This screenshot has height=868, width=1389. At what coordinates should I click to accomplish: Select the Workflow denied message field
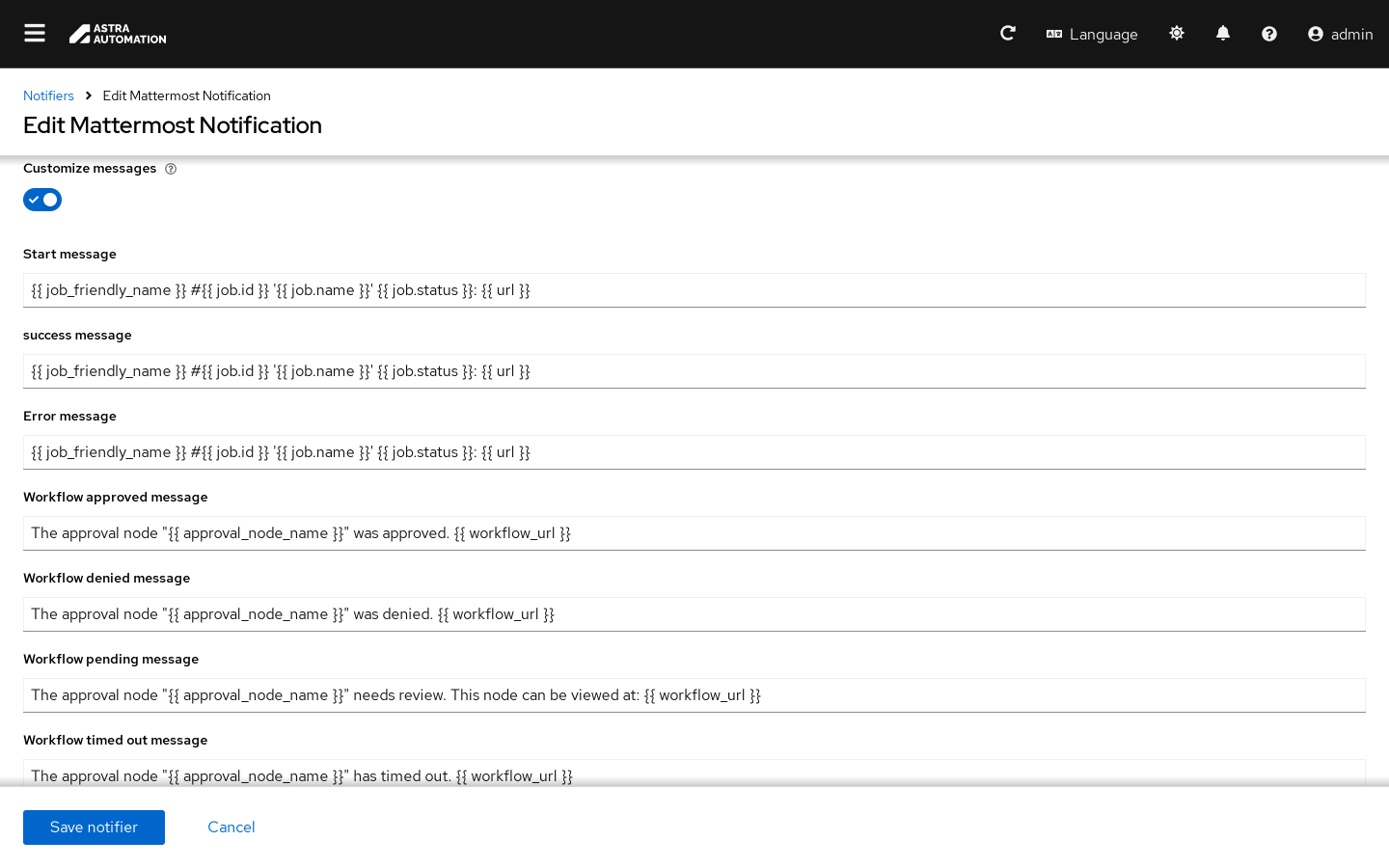click(694, 614)
